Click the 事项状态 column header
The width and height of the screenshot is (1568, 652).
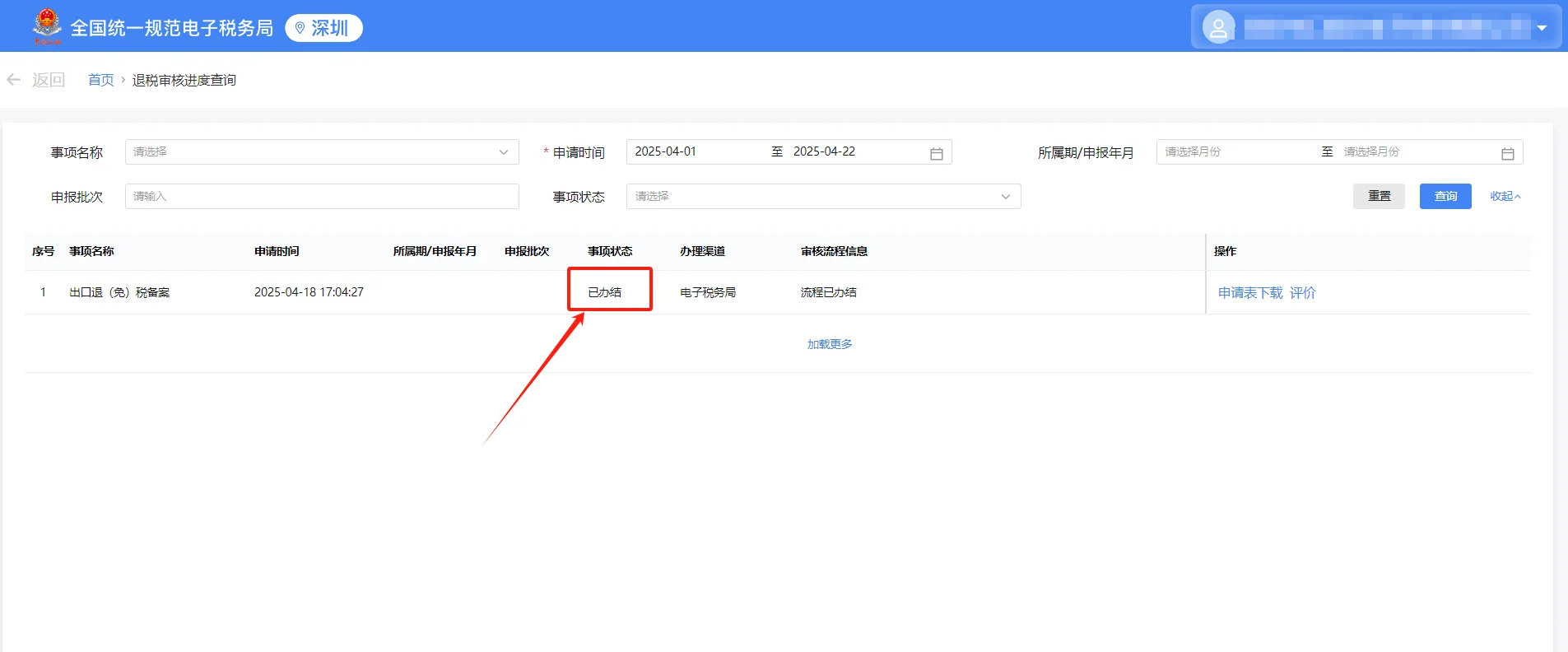tap(610, 251)
